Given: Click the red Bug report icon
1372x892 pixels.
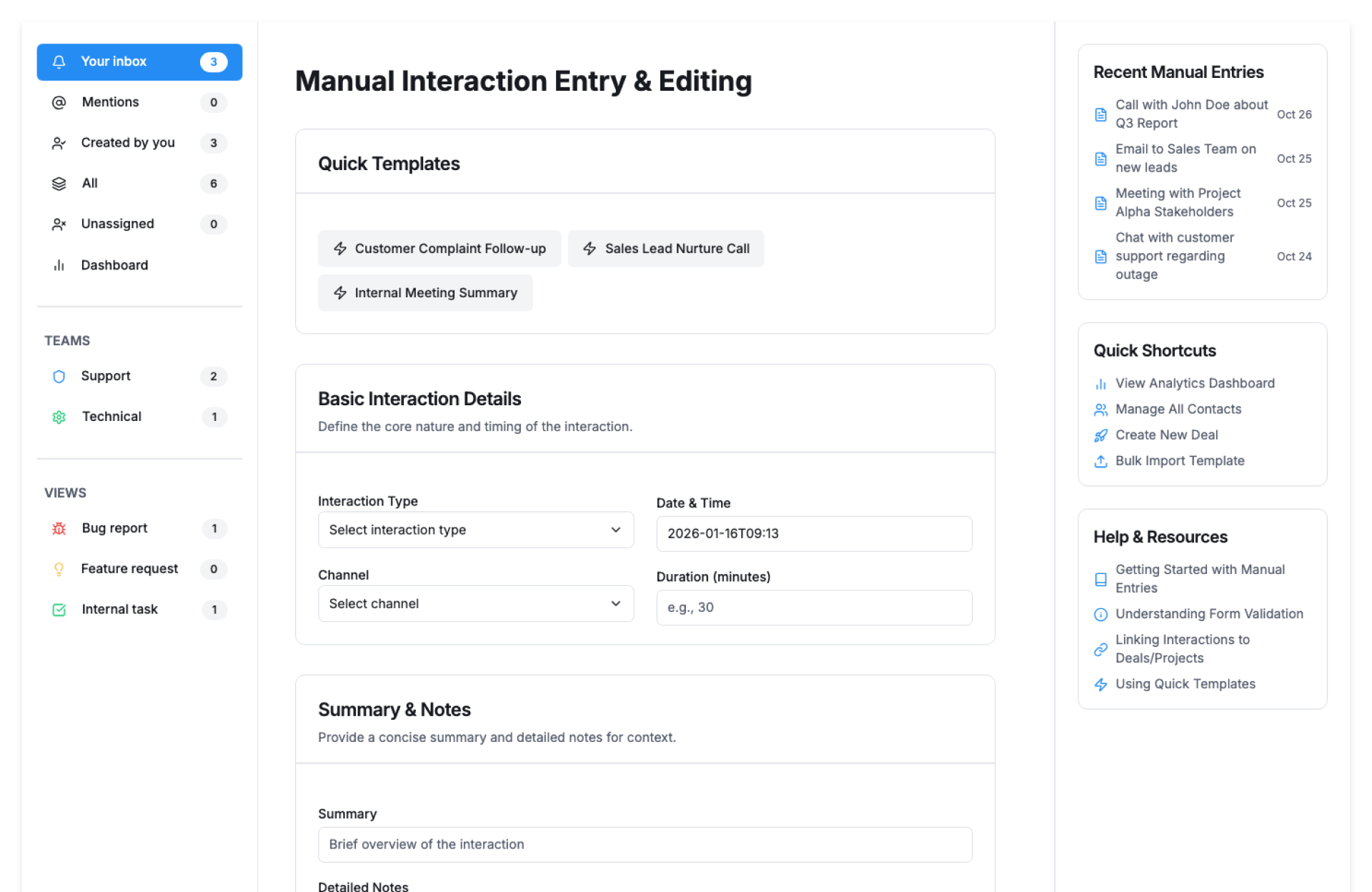Looking at the screenshot, I should click(59, 529).
